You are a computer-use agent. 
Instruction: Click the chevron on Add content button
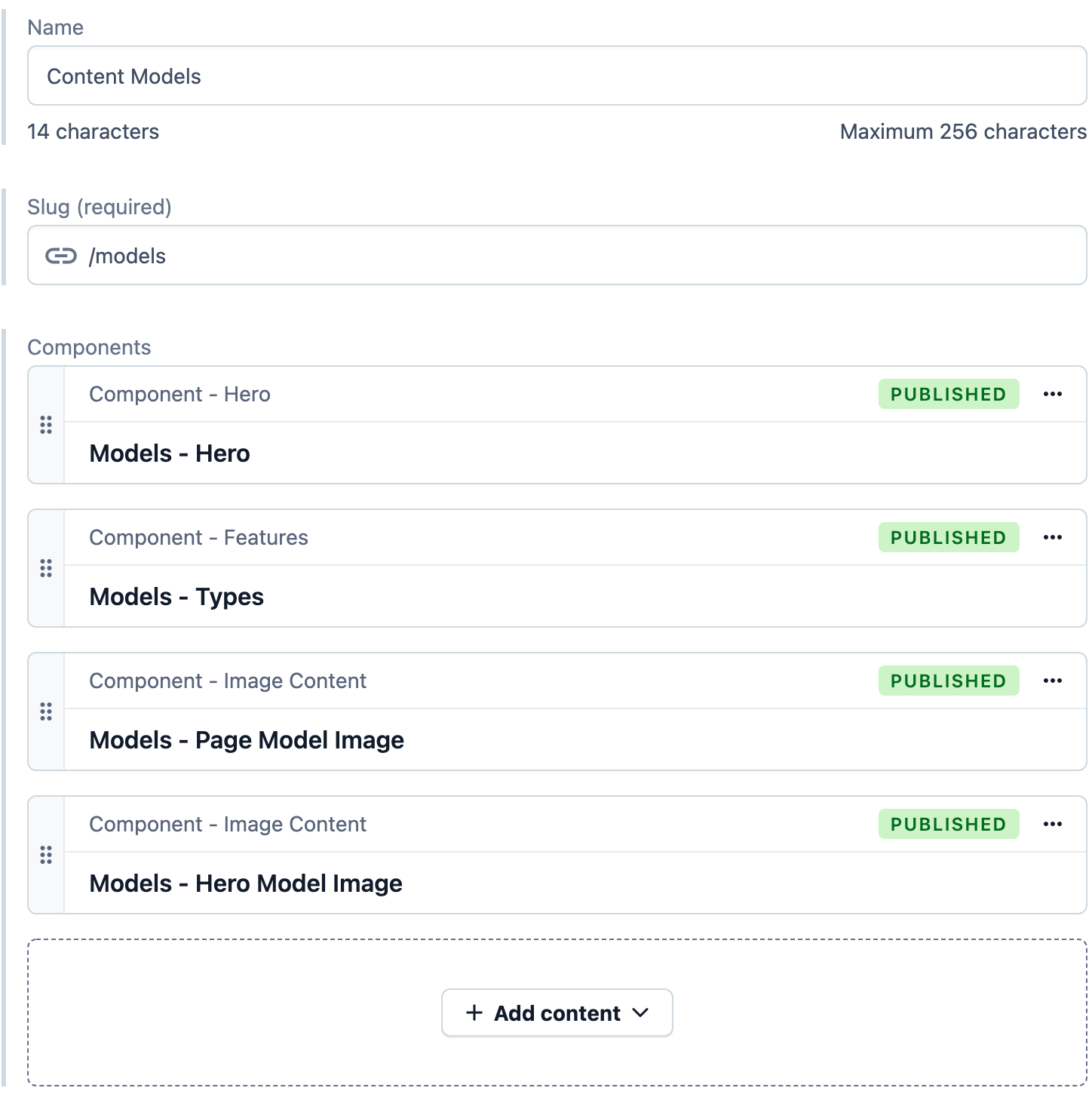pos(641,1013)
